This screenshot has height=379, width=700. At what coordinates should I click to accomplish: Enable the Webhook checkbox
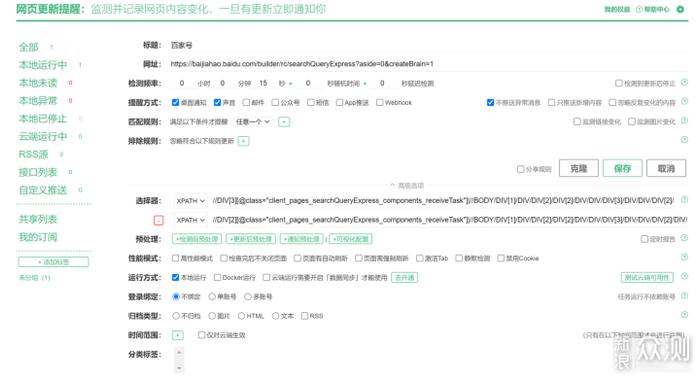point(379,103)
